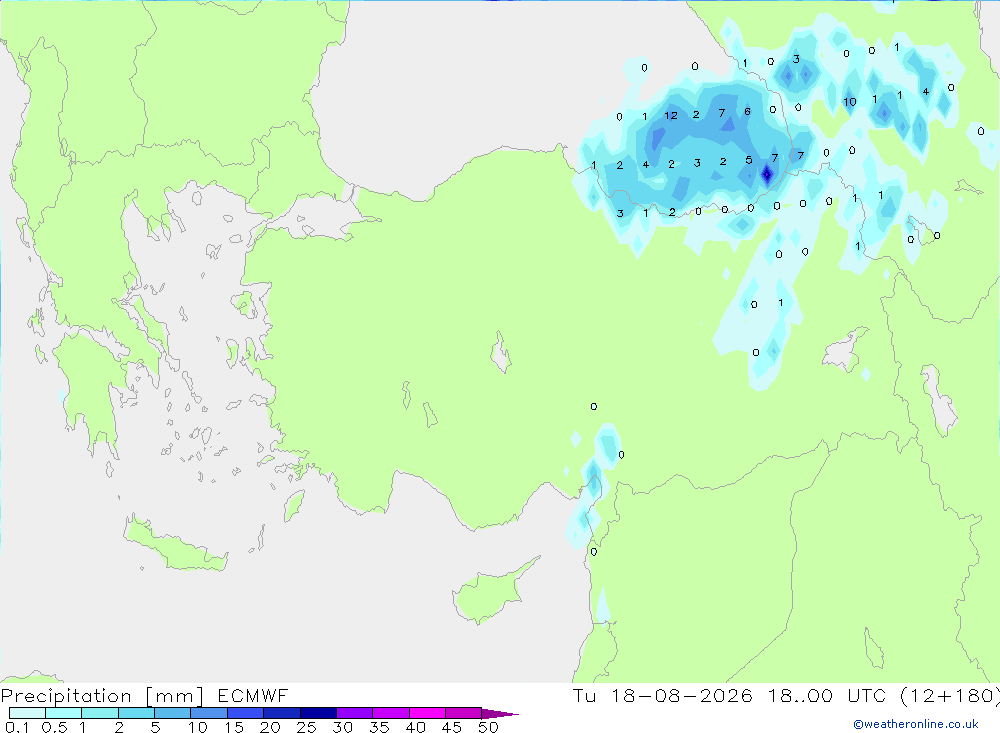Click the 'ECMWF' model label
The image size is (1000, 733).
(253, 695)
